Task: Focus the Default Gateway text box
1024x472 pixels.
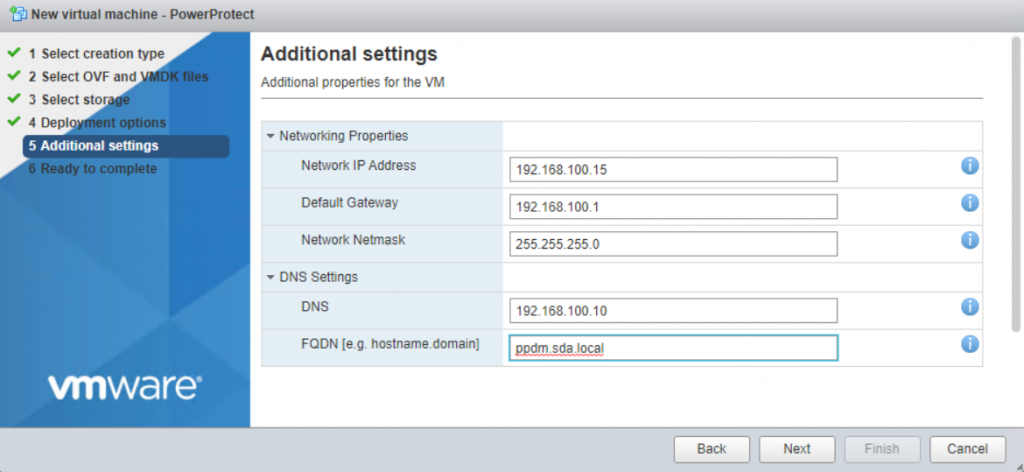Action: (672, 207)
